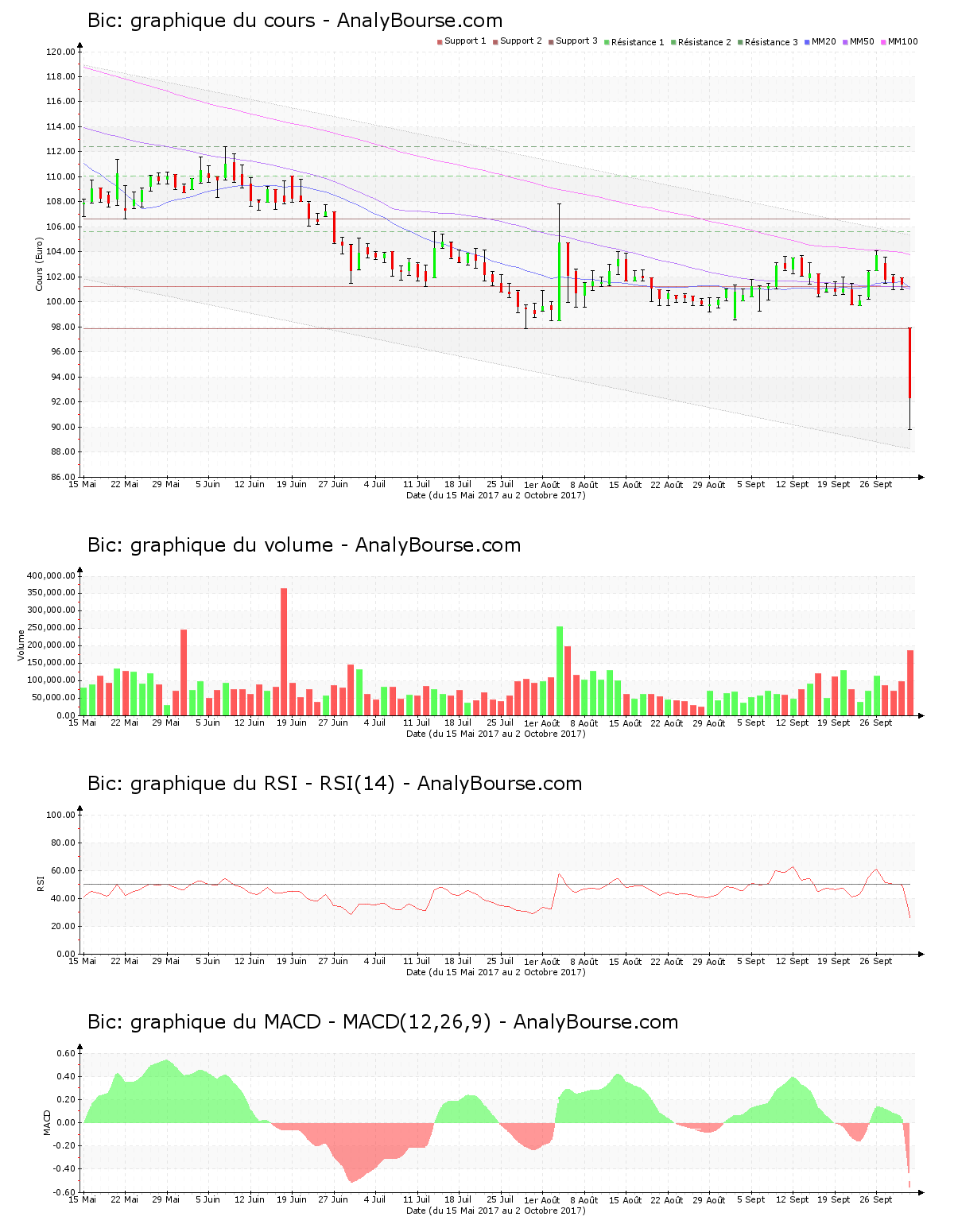This screenshot has width=954, height=1232.
Task: Click '12 Juin' under the MACD chart
Action: [250, 1199]
